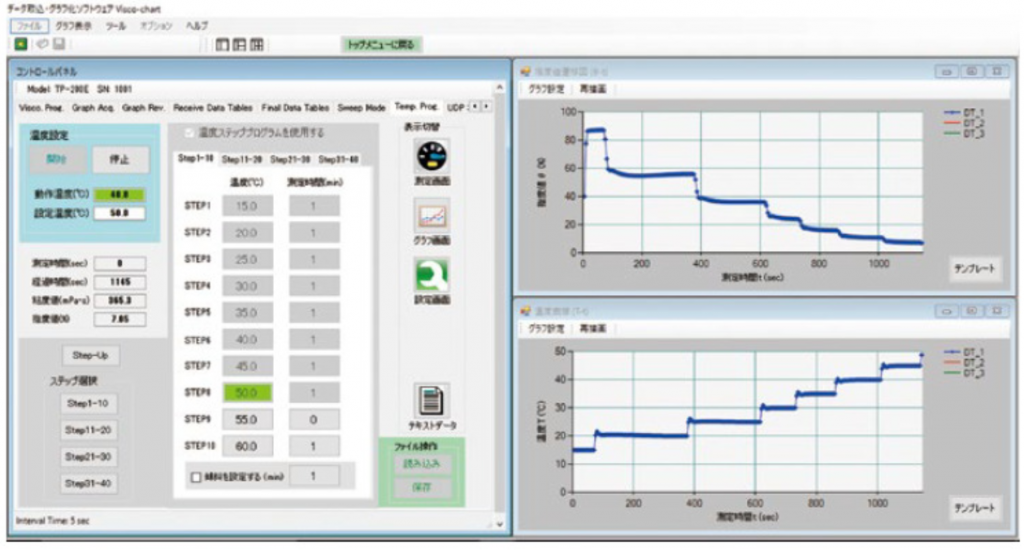Viewport: 1024px width, 550px height.
Task: Click the green square toolbar icon
Action: click(x=21, y=44)
